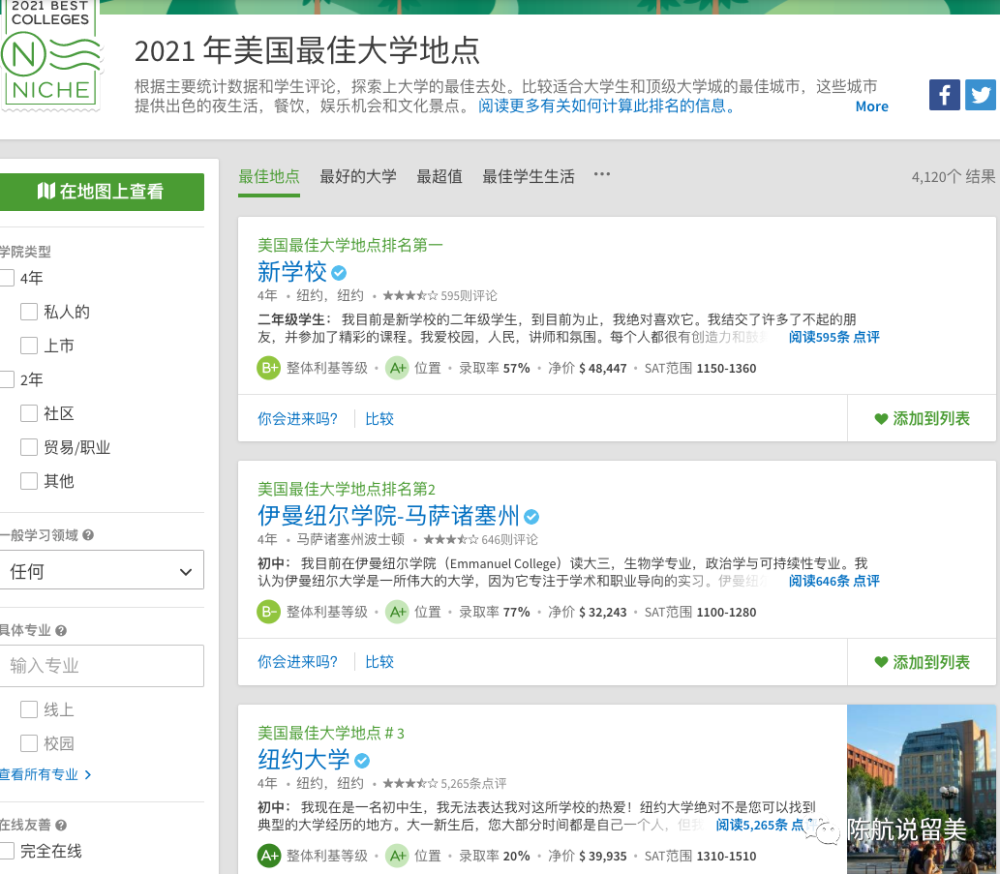Share the page on Twitter

point(980,95)
